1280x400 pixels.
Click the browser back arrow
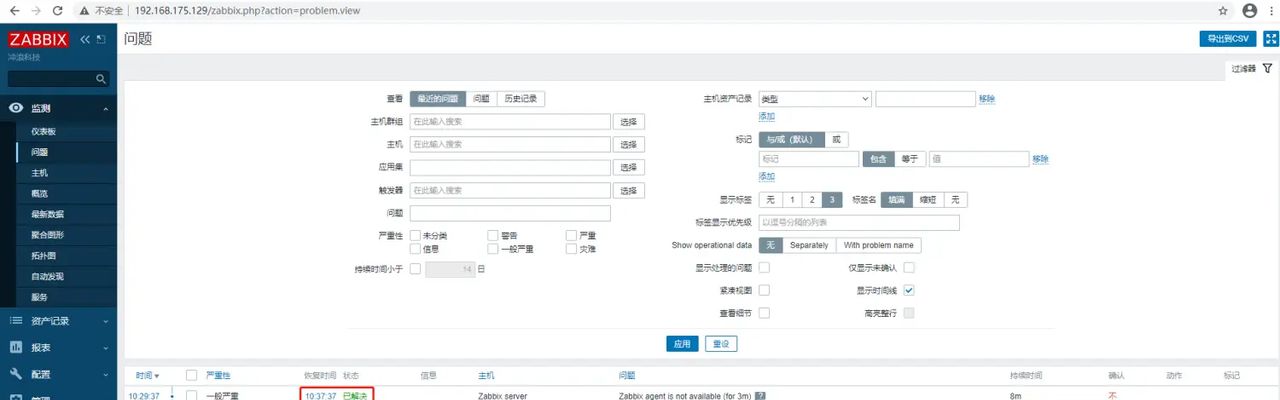click(x=12, y=10)
